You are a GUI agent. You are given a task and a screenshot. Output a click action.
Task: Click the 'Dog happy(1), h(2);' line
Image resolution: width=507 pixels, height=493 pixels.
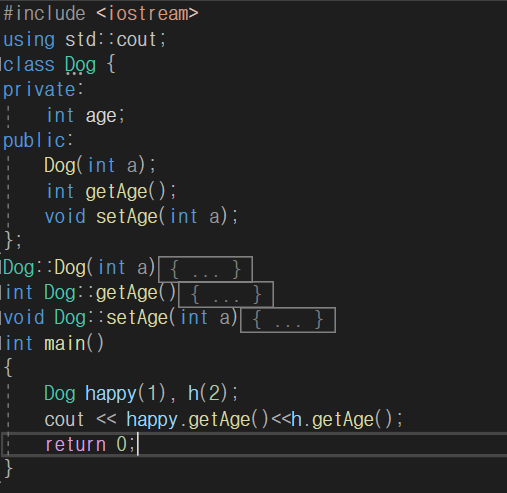click(x=141, y=394)
